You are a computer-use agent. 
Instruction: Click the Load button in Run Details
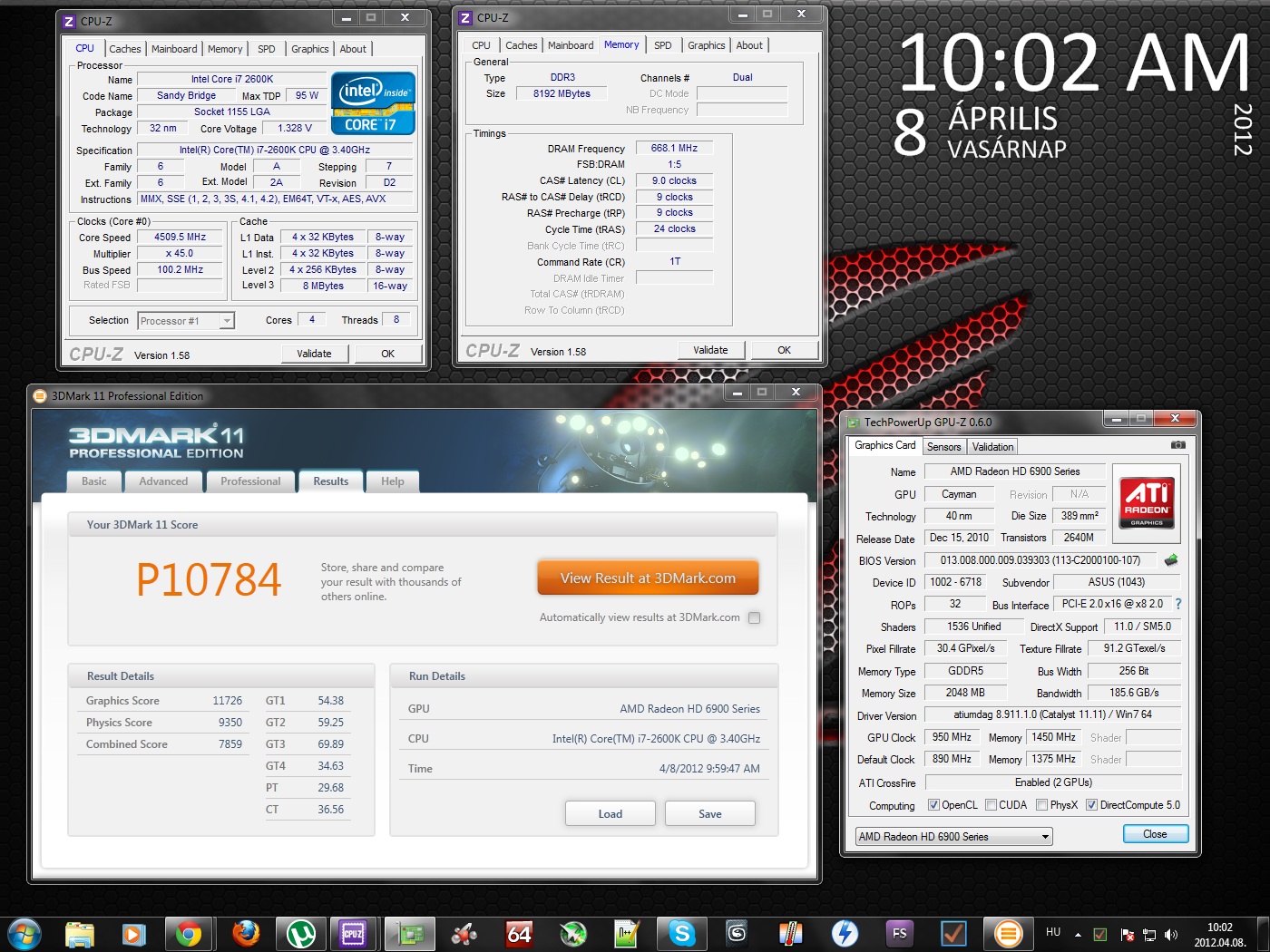click(610, 813)
